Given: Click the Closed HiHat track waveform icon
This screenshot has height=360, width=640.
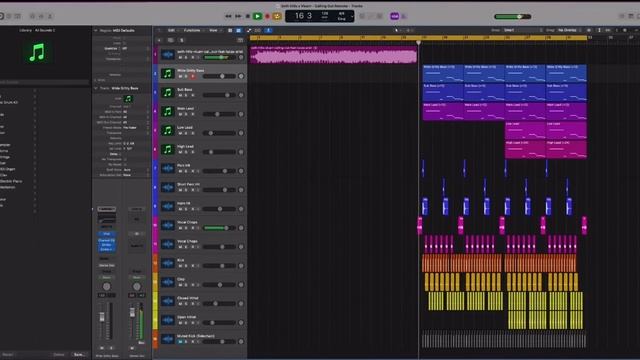Looking at the screenshot, I should [x=167, y=301].
